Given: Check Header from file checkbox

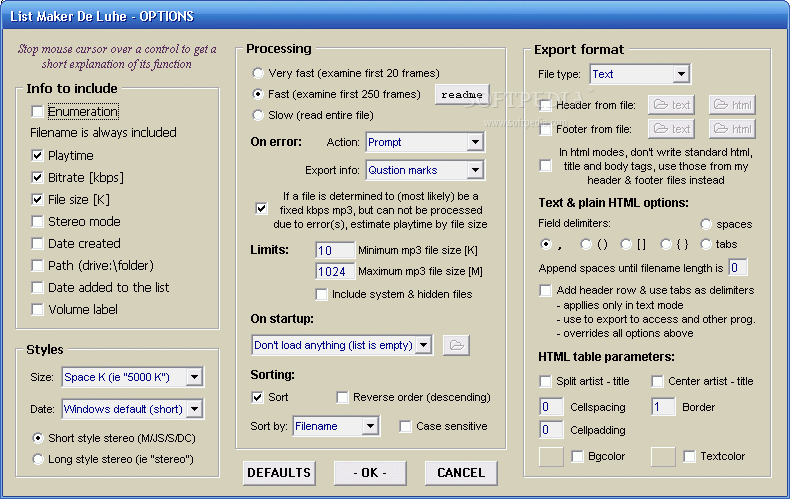Looking at the screenshot, I should click(545, 105).
